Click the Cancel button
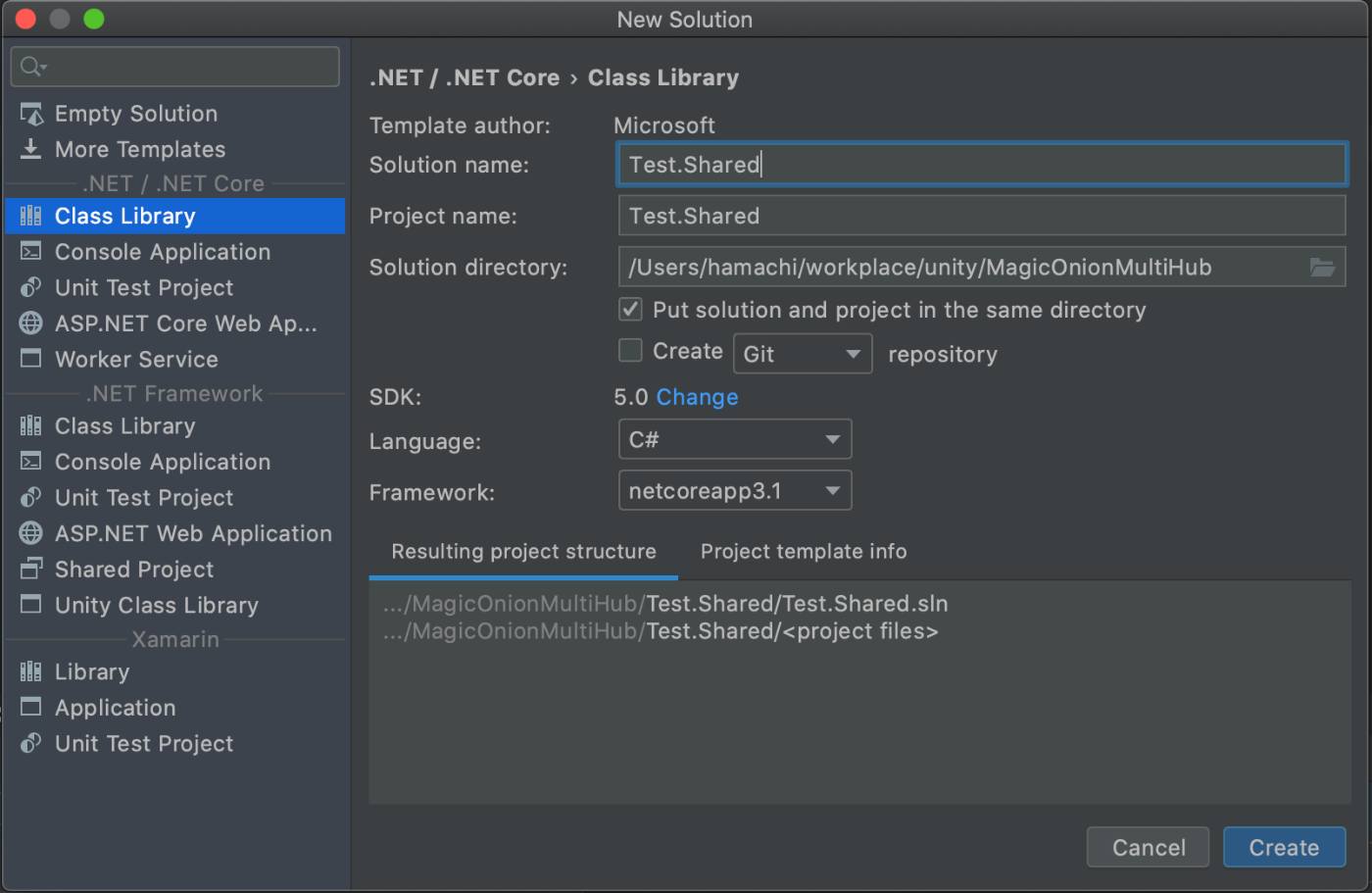Viewport: 1372px width, 893px height. pyautogui.click(x=1149, y=848)
